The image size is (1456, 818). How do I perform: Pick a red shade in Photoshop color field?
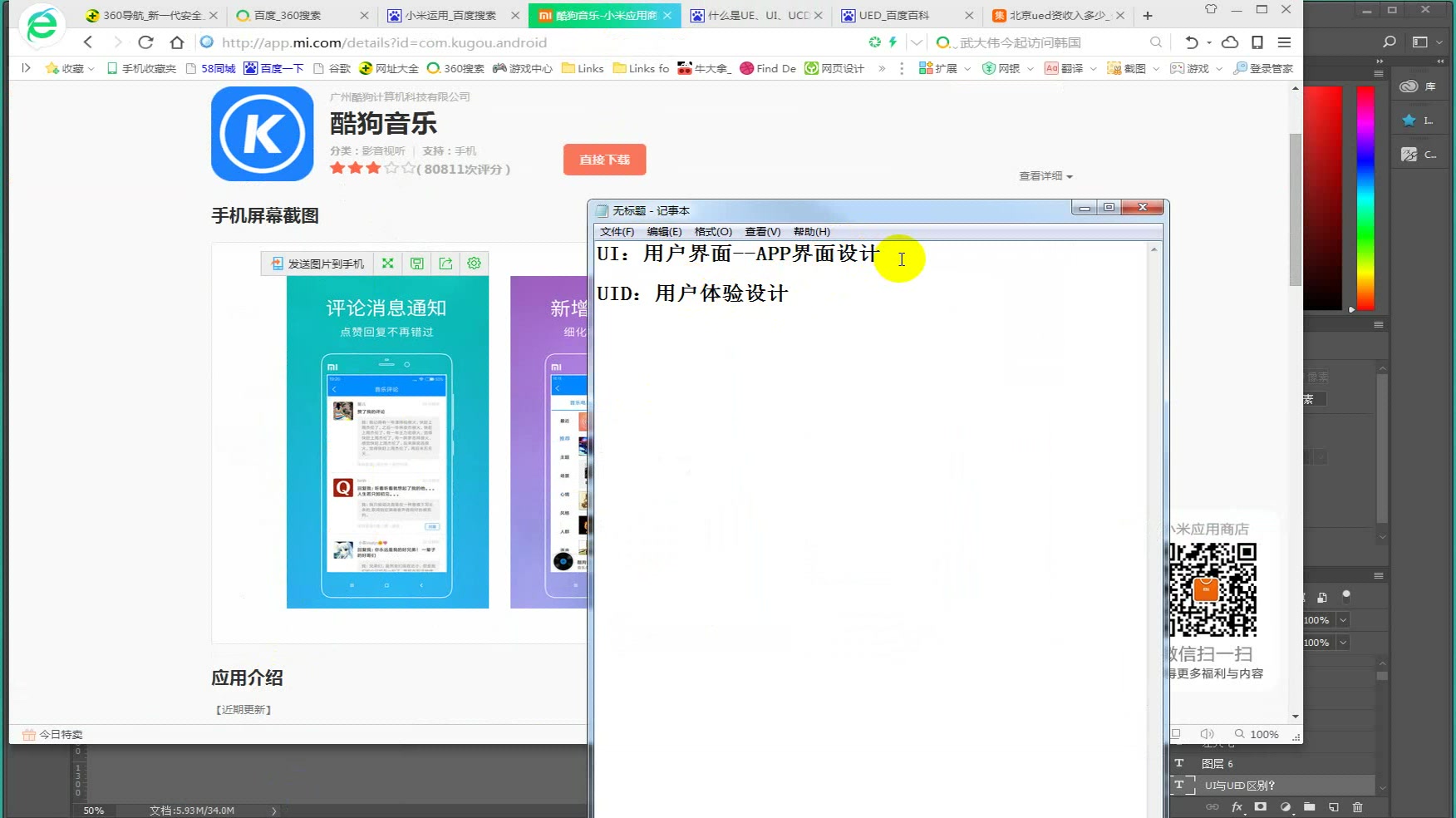pos(1323,198)
